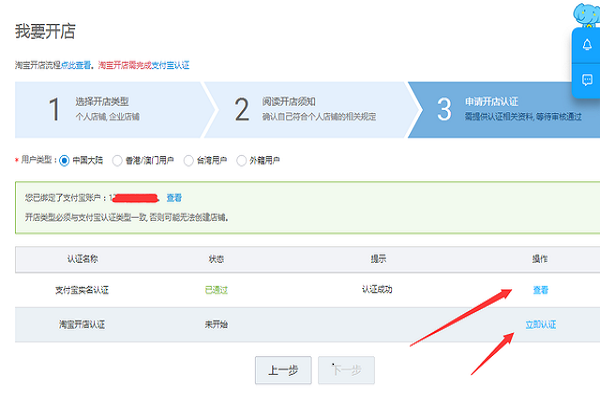Open the 支付宝认证 link

coord(170,65)
